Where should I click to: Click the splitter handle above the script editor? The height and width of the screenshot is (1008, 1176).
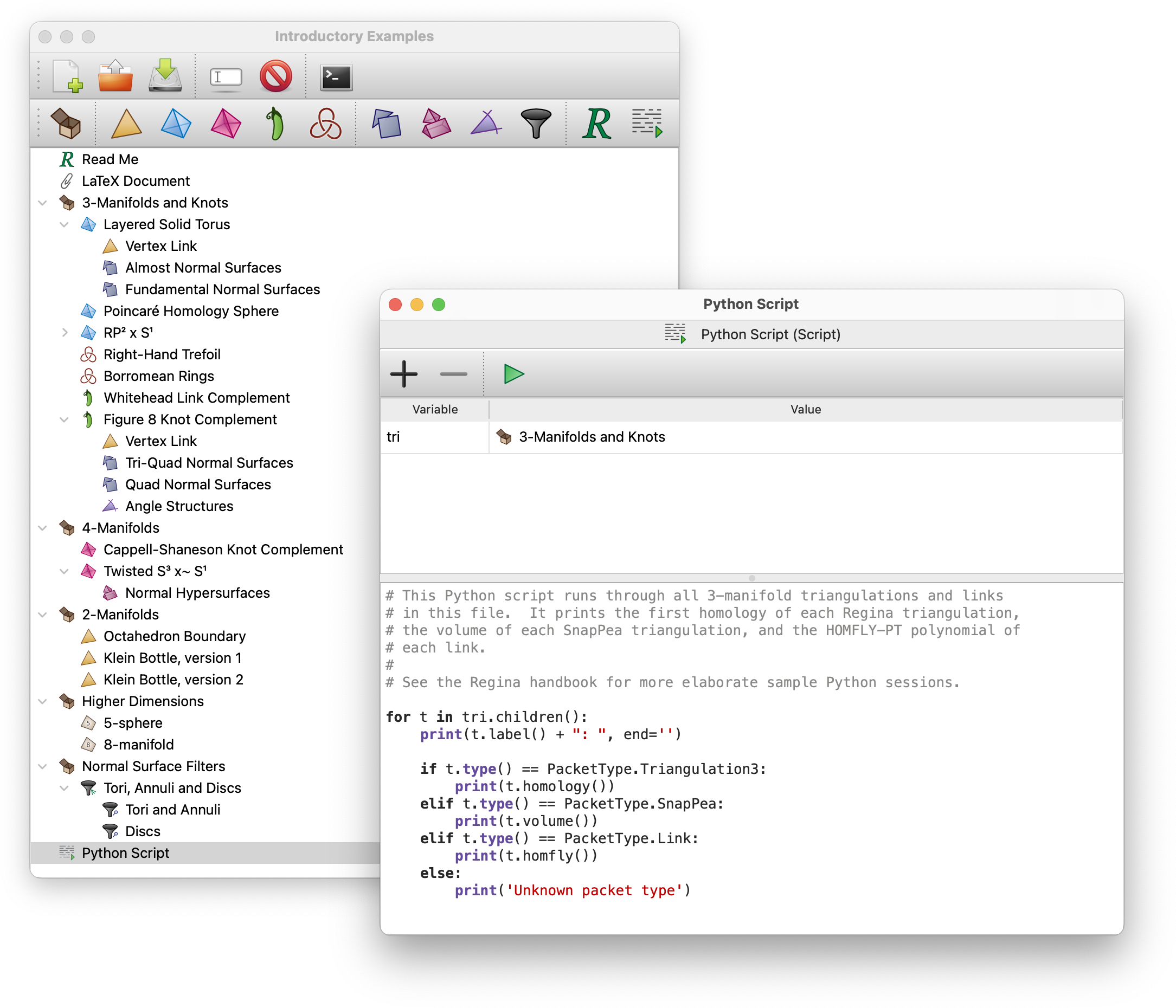pos(751,578)
